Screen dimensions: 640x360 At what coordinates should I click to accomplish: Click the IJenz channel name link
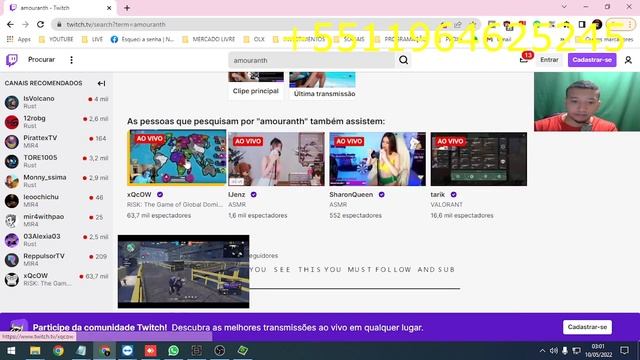[237, 195]
